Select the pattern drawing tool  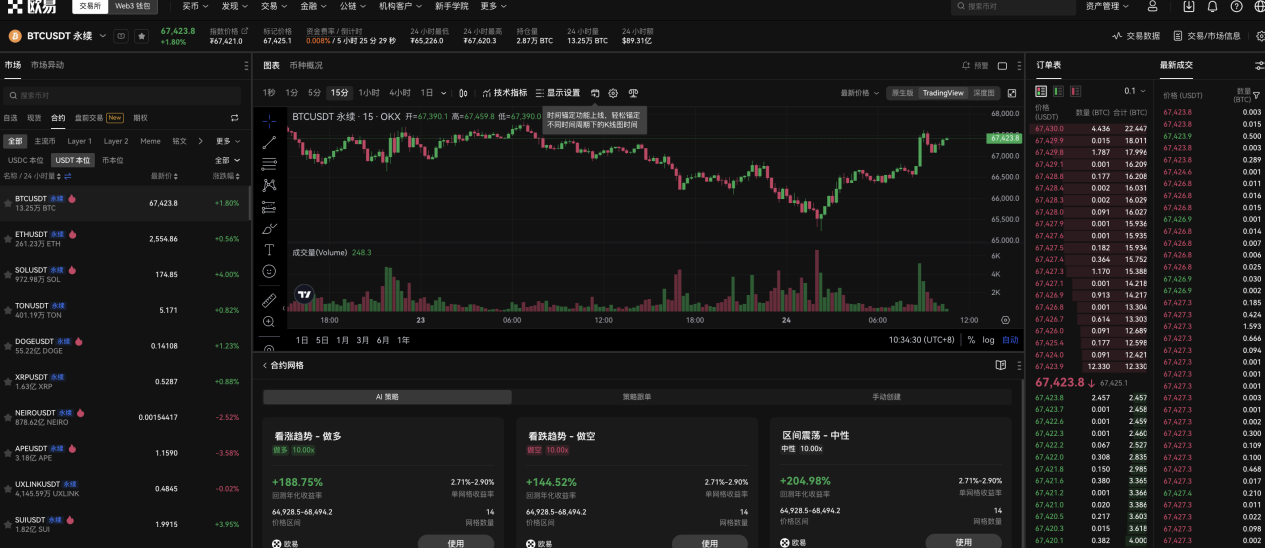click(269, 184)
